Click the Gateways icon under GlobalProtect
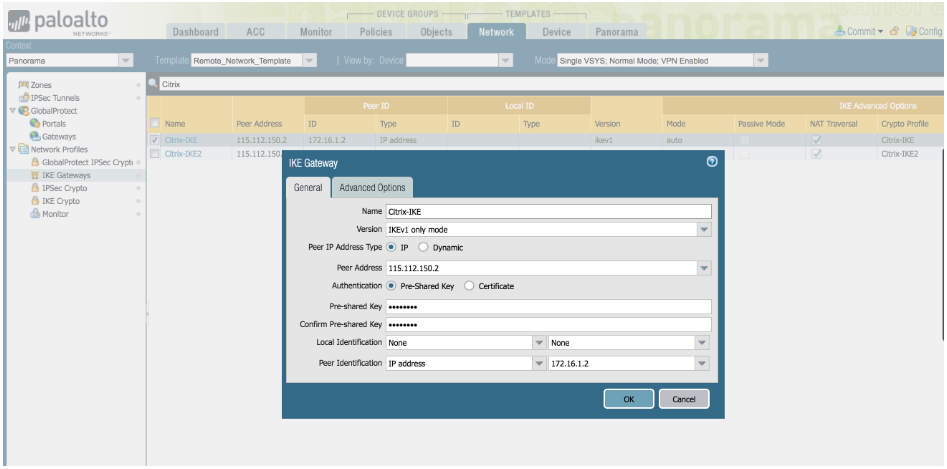Image resolution: width=947 pixels, height=469 pixels. pyautogui.click(x=35, y=136)
